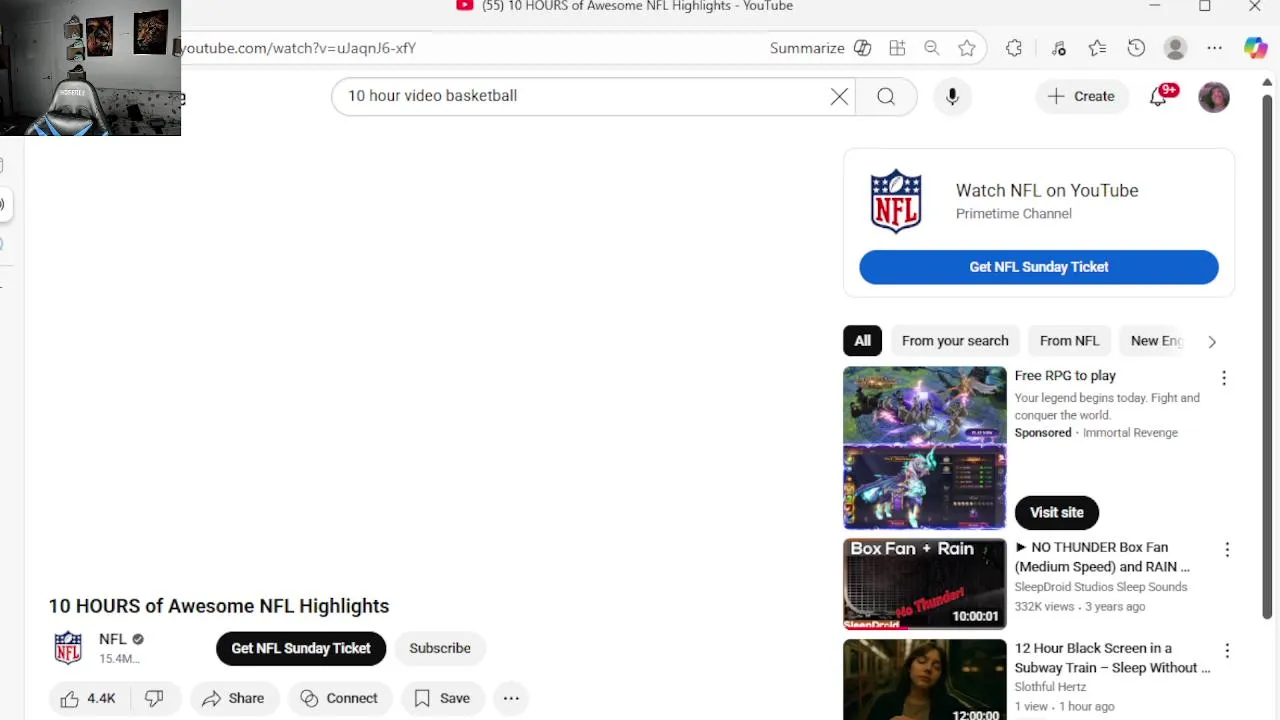Screen dimensions: 1280x720
Task: Open NO THUNDER Box Fan video title
Action: [1102, 557]
